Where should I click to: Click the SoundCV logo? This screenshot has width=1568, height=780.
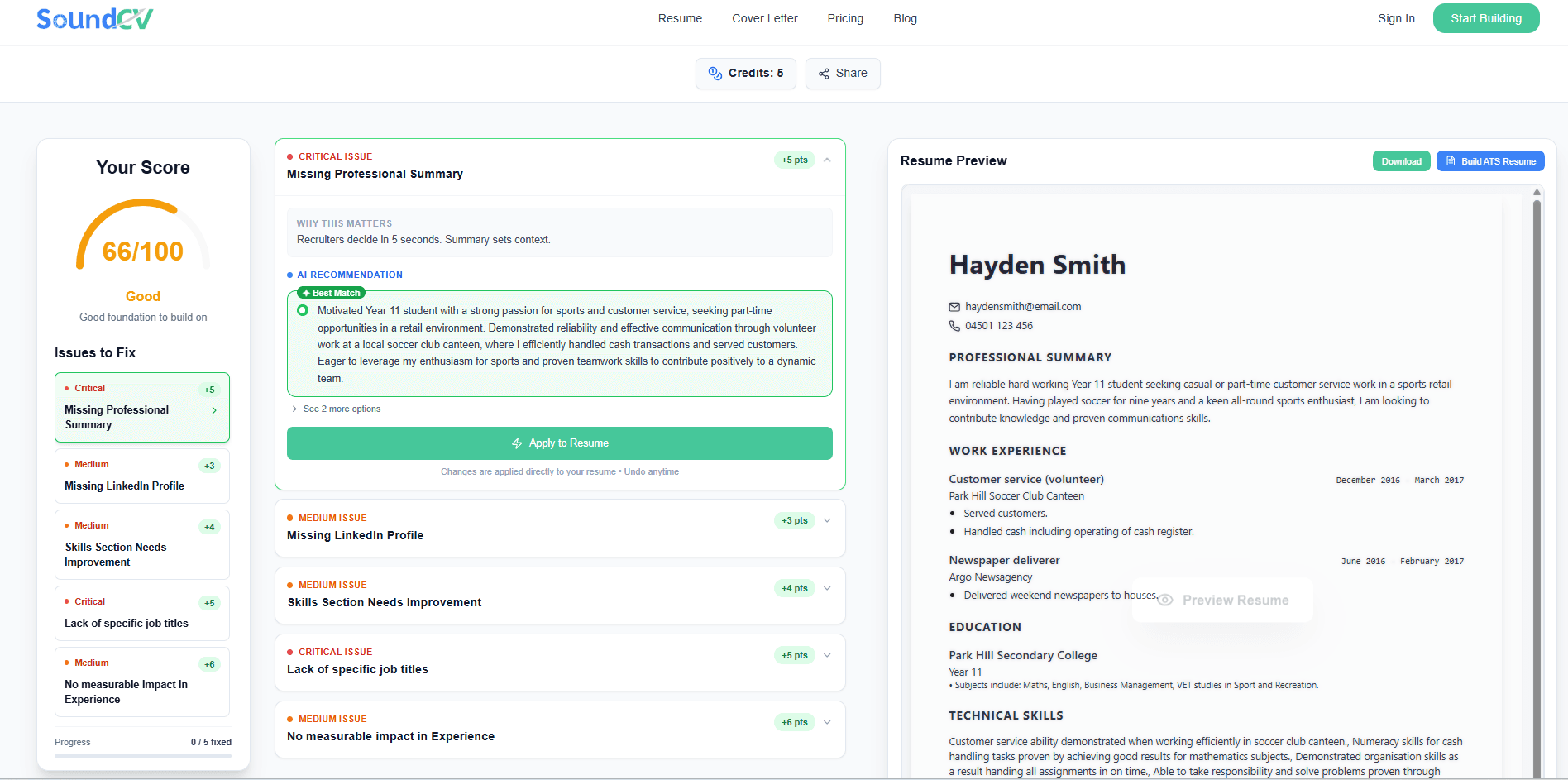(93, 17)
